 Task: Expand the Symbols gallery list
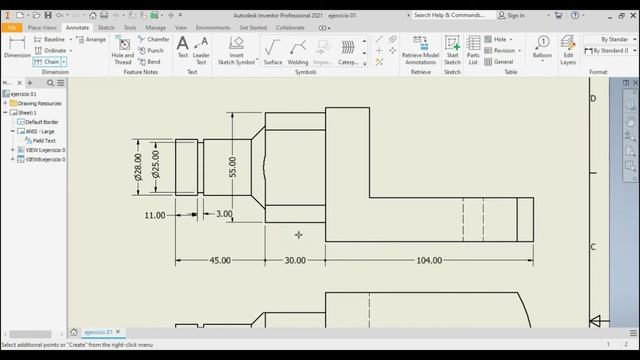click(364, 63)
